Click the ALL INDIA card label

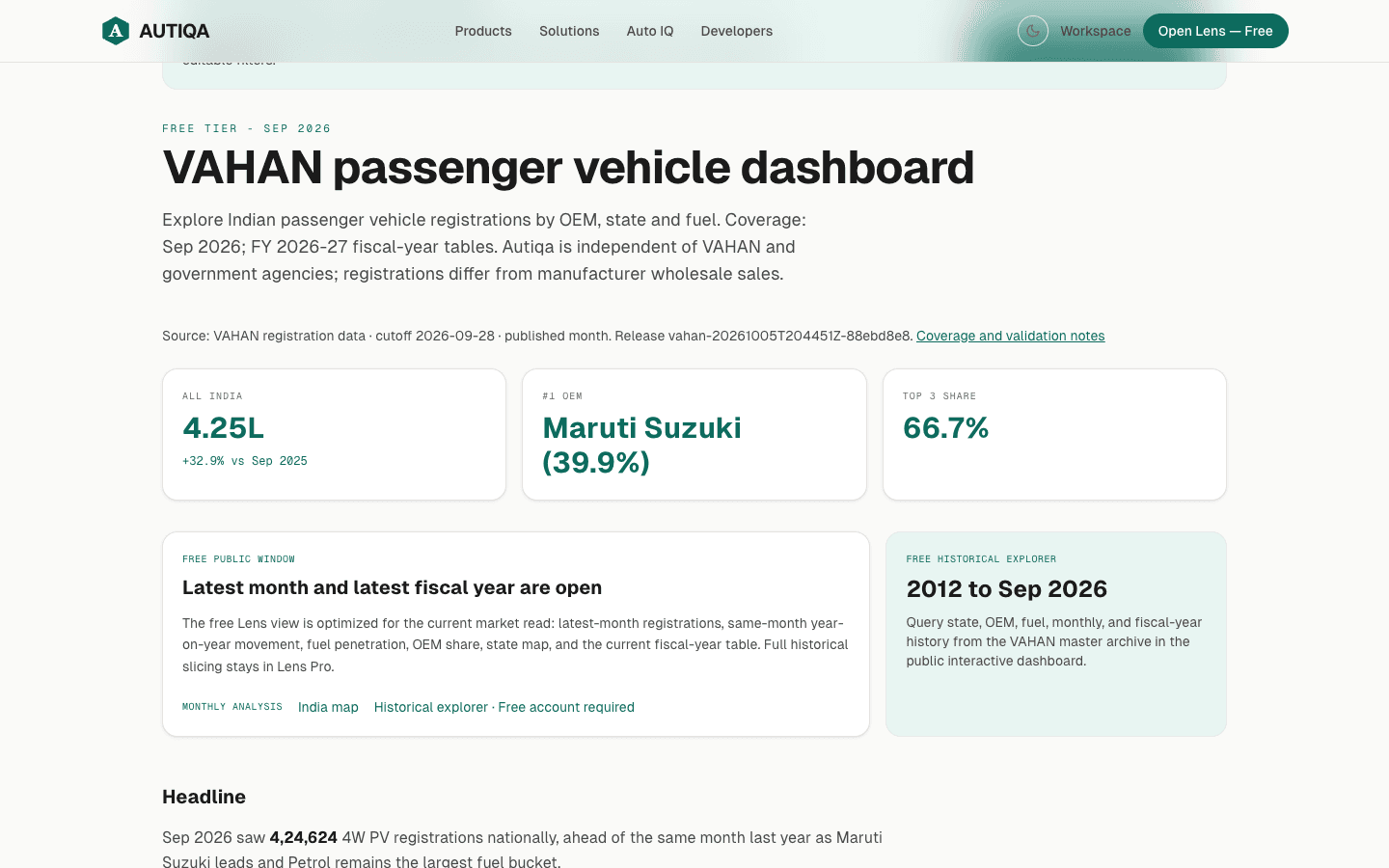coord(212,396)
